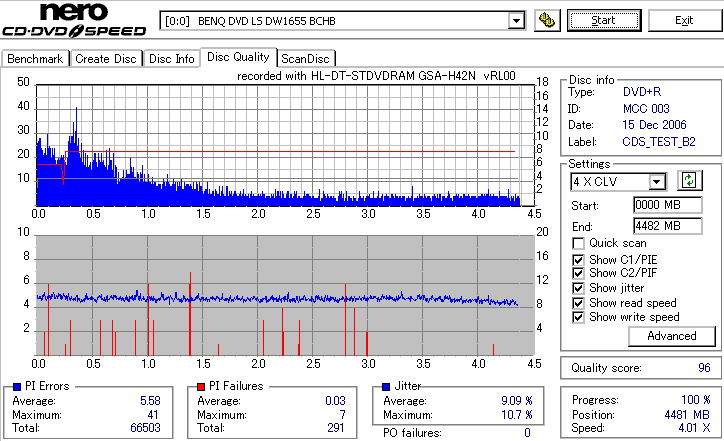Click the Exit button

tap(684, 20)
